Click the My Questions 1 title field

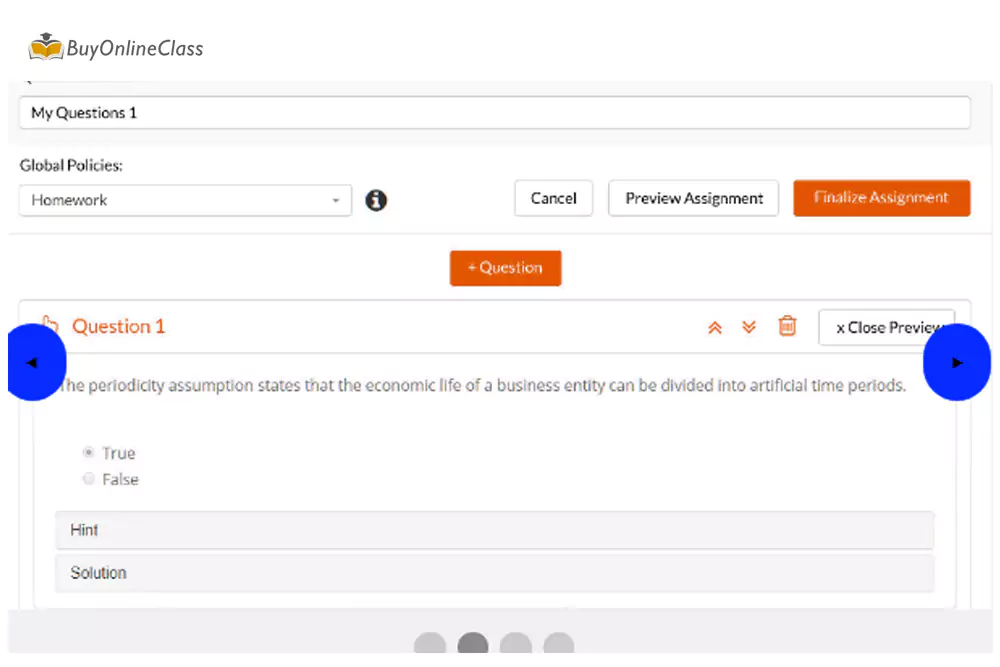tap(495, 112)
